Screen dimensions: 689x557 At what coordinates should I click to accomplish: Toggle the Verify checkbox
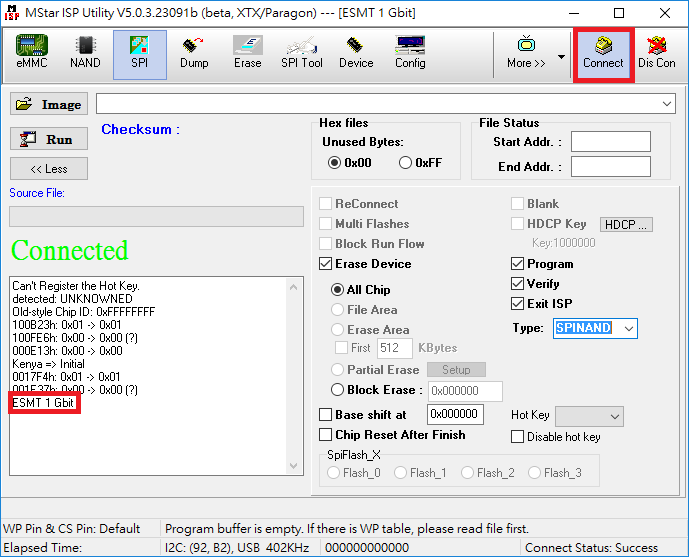pyautogui.click(x=518, y=284)
